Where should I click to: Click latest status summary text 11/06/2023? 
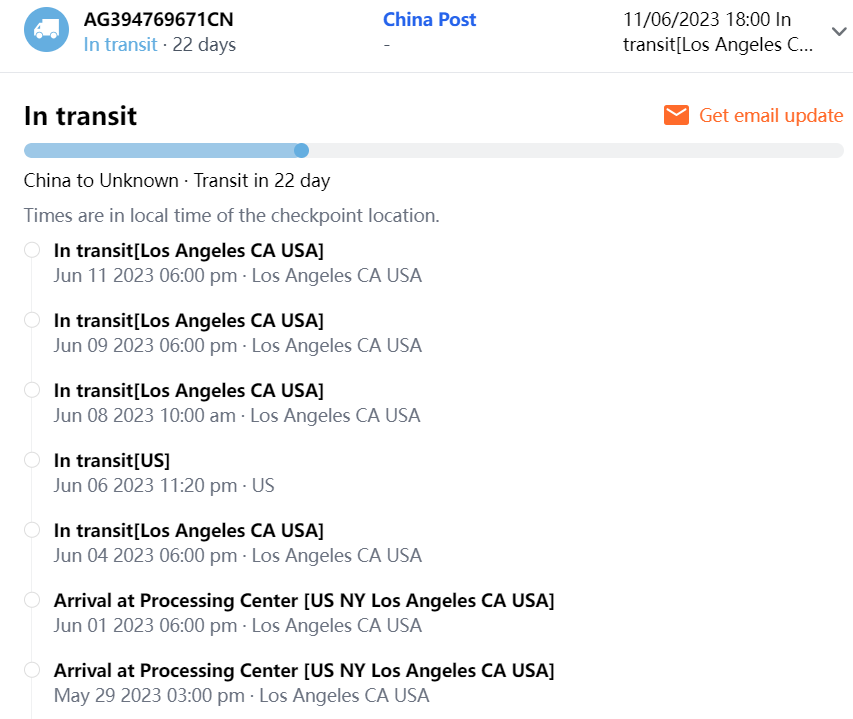click(717, 32)
